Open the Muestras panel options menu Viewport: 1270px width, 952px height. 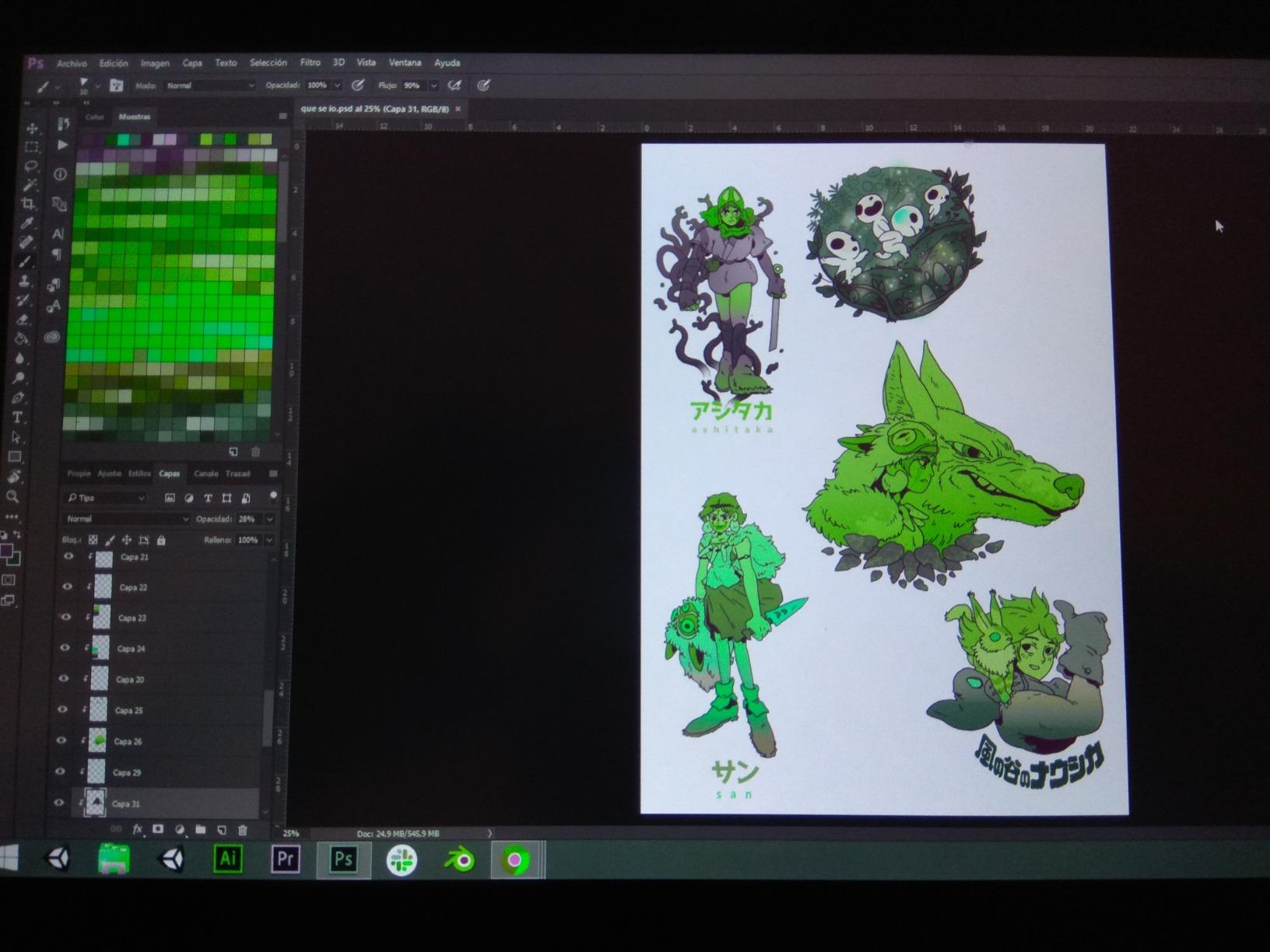pyautogui.click(x=282, y=117)
